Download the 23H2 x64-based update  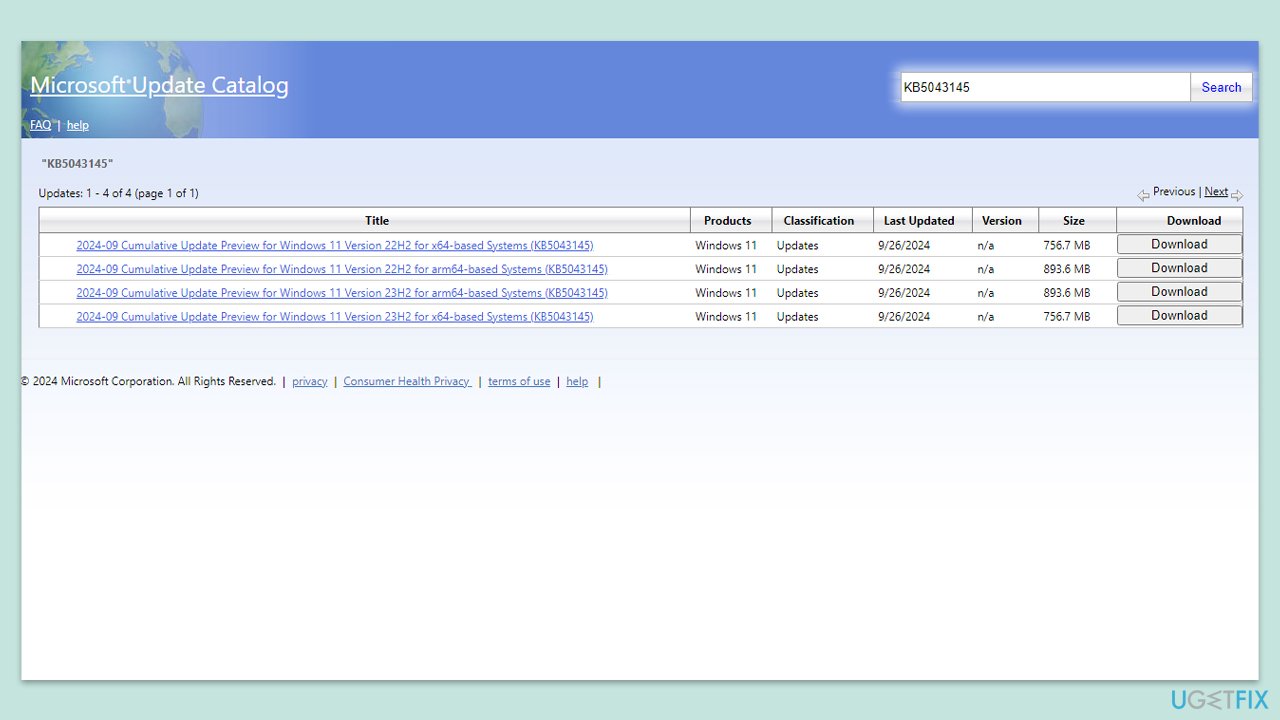1179,316
